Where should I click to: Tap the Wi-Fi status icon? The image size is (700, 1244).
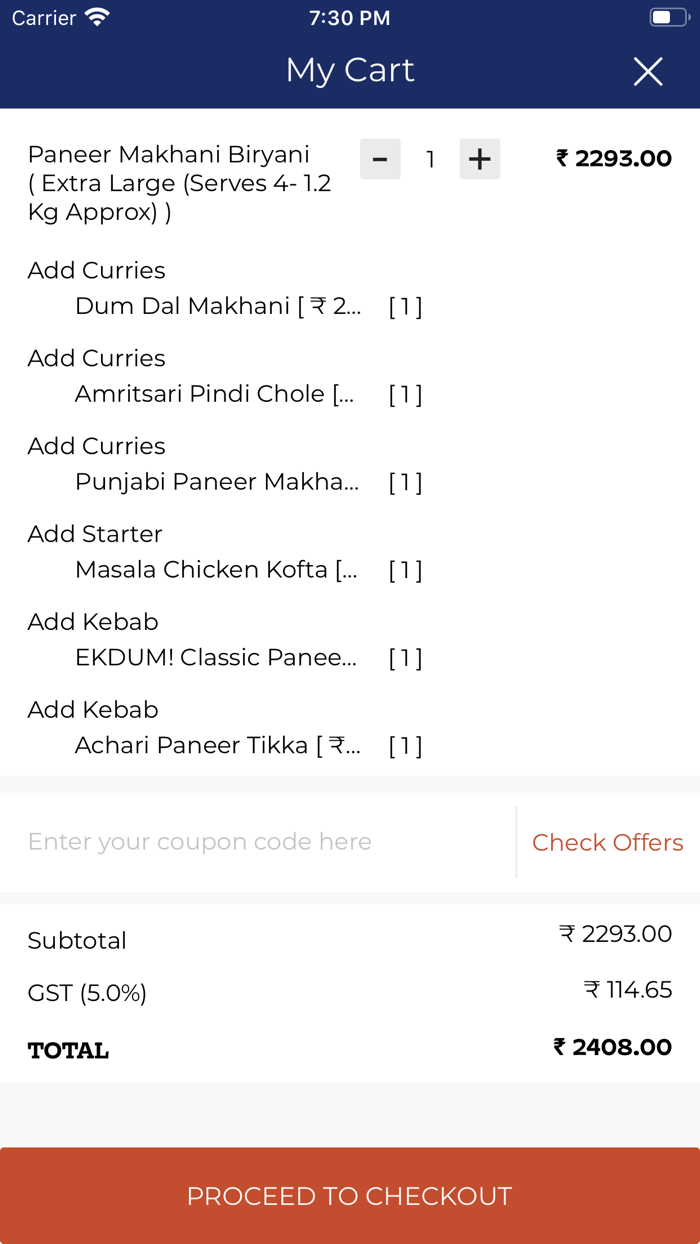coord(97,17)
